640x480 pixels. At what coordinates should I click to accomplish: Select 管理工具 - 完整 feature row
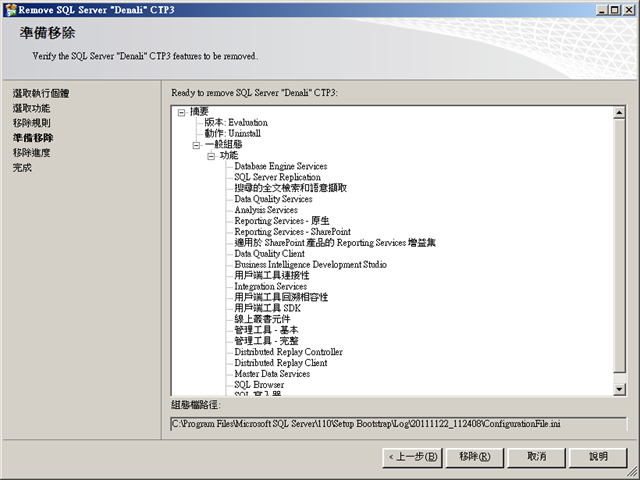(x=266, y=341)
